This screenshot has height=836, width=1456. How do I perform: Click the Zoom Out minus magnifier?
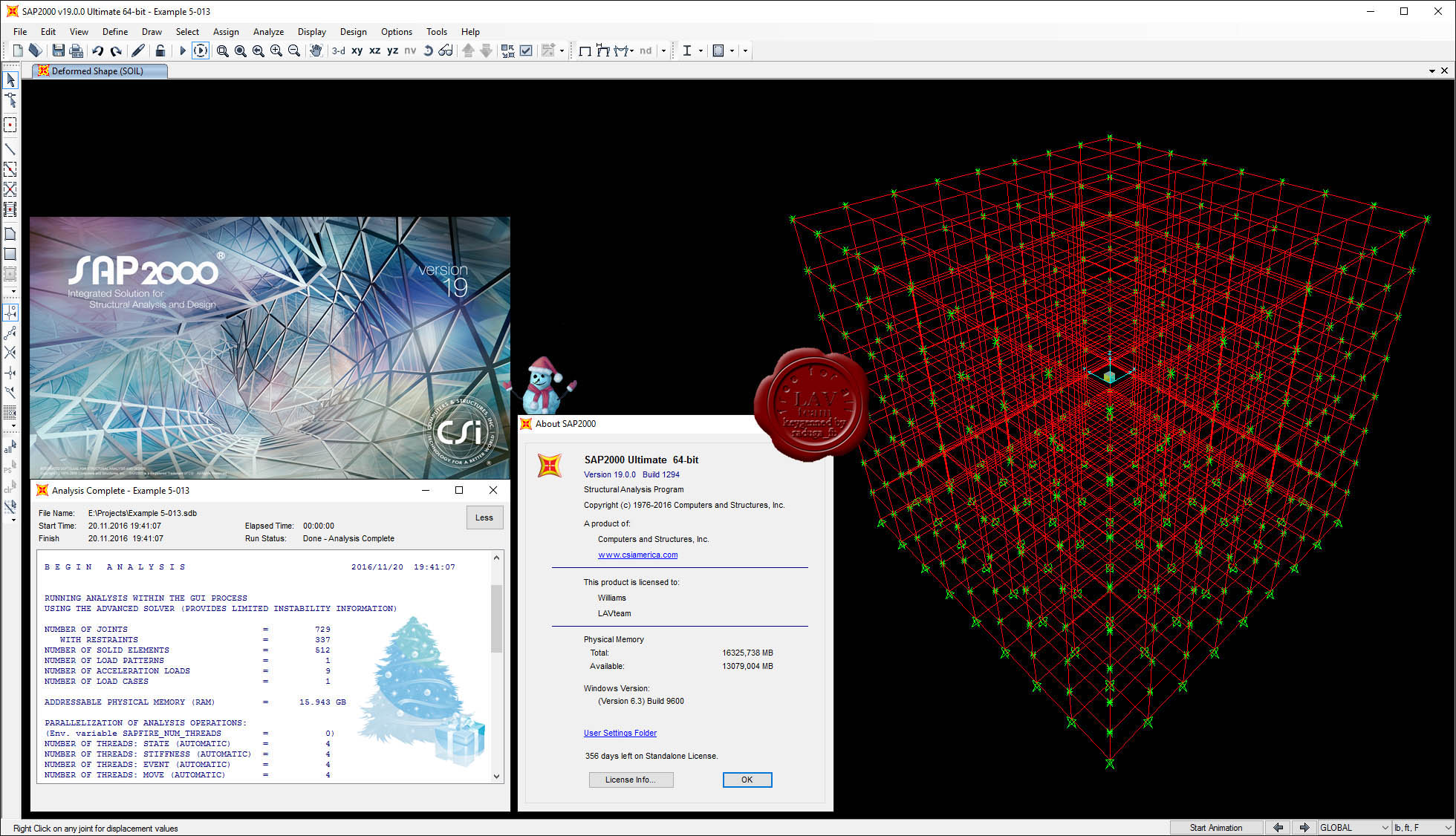294,50
